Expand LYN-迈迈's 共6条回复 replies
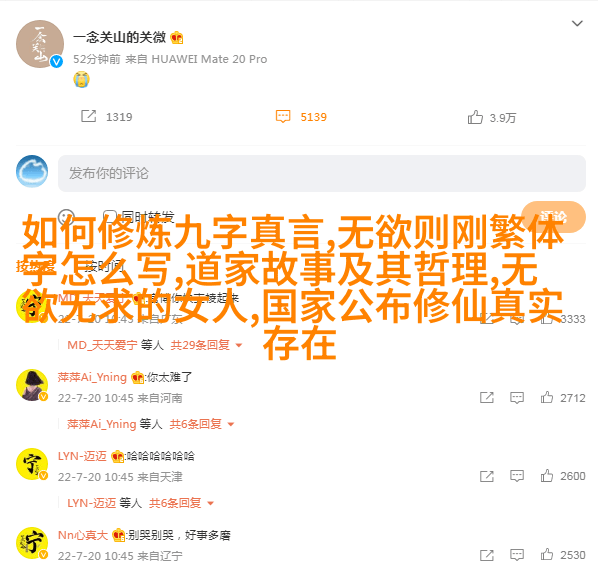The height and width of the screenshot is (567, 598). click(x=181, y=503)
